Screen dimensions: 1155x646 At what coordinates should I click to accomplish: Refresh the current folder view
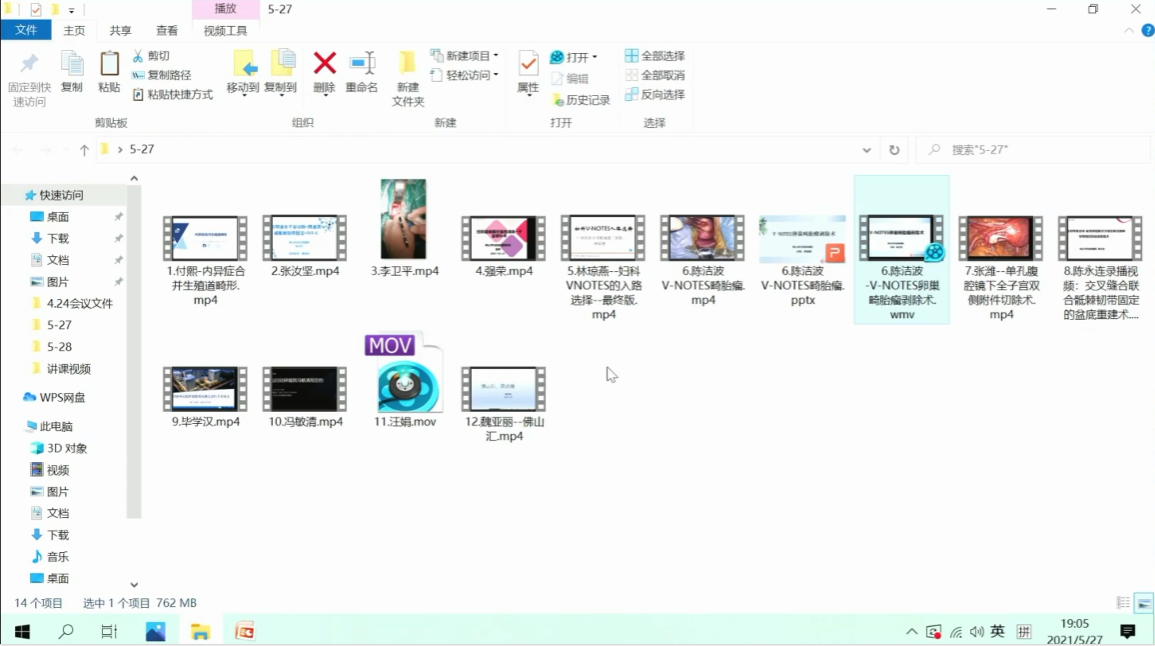click(x=894, y=150)
